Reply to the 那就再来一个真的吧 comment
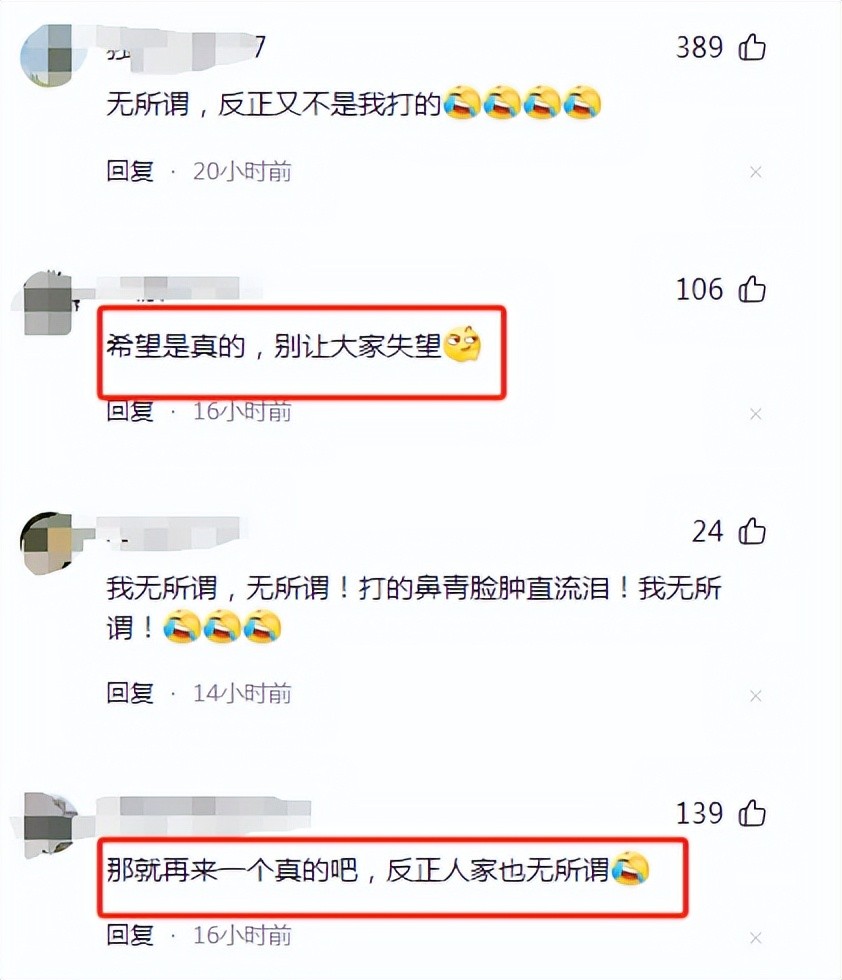Image resolution: width=842 pixels, height=980 pixels. tap(130, 935)
